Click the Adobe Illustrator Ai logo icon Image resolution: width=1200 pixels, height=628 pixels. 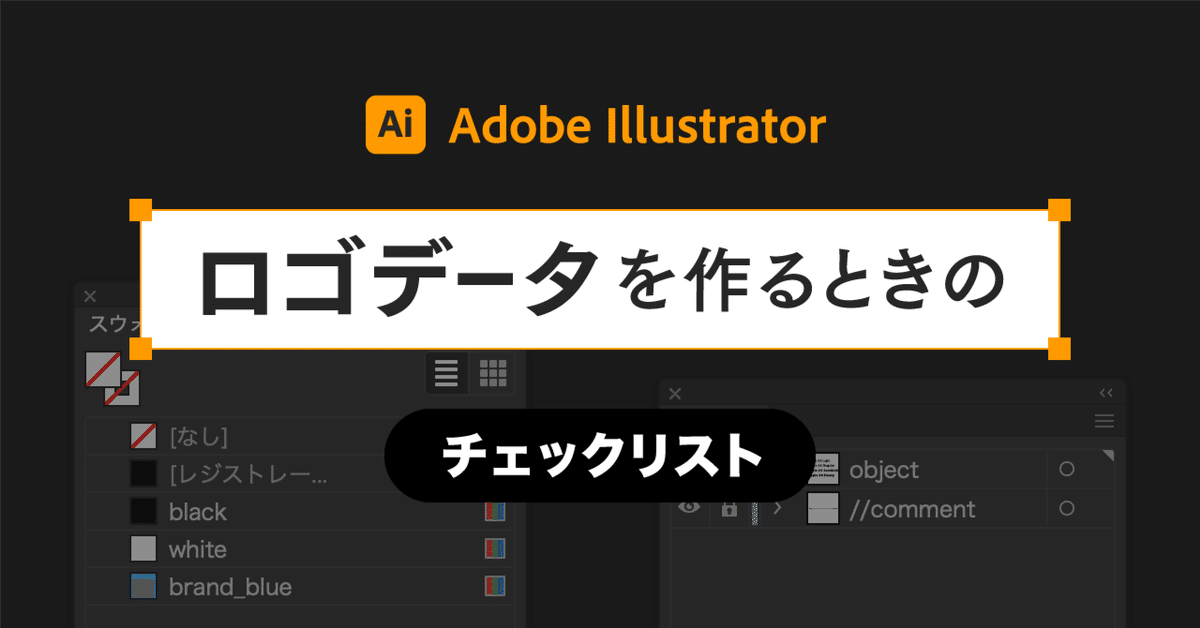click(x=396, y=124)
